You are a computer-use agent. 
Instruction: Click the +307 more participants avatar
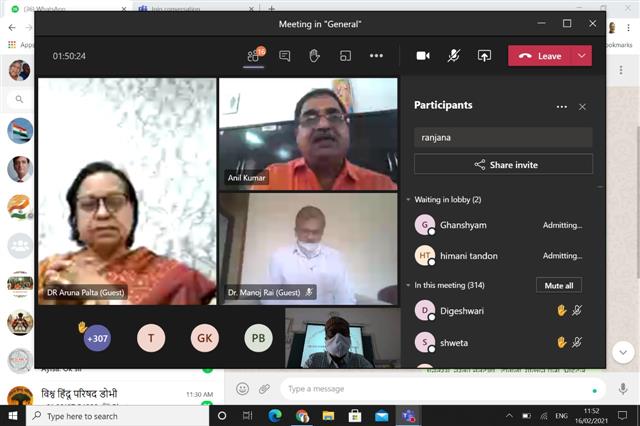(97, 338)
